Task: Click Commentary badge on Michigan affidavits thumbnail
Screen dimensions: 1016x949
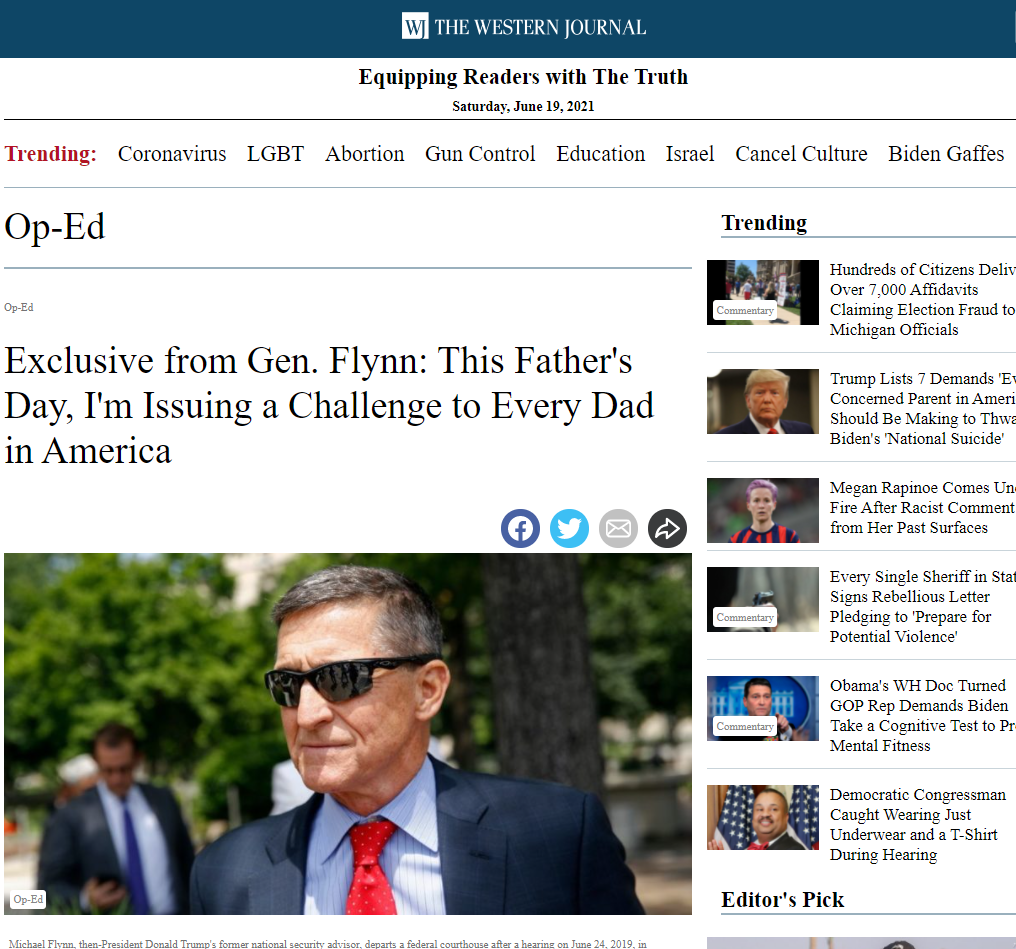Action: 745,310
